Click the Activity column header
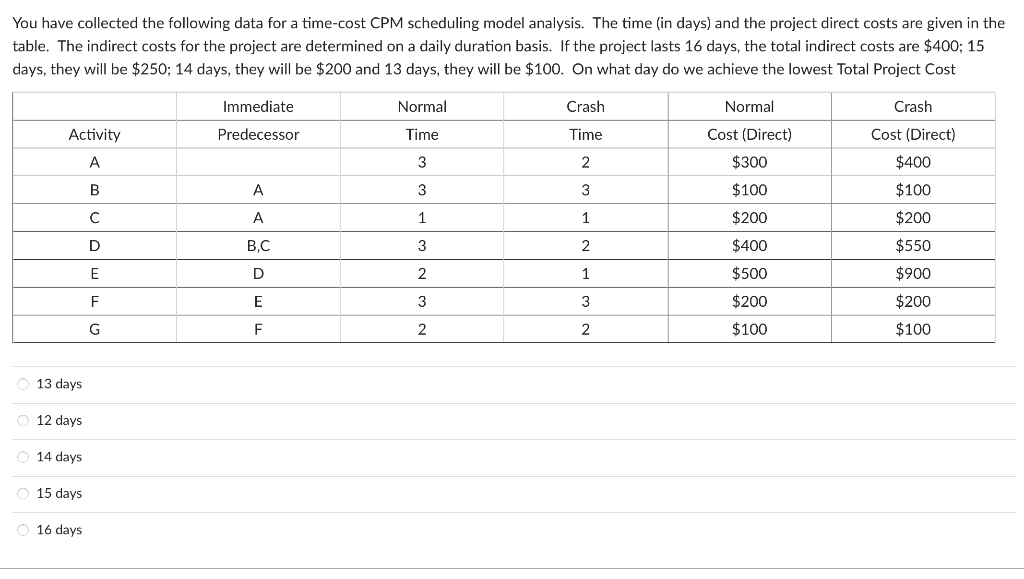This screenshot has height=579, width=1024. point(93,133)
